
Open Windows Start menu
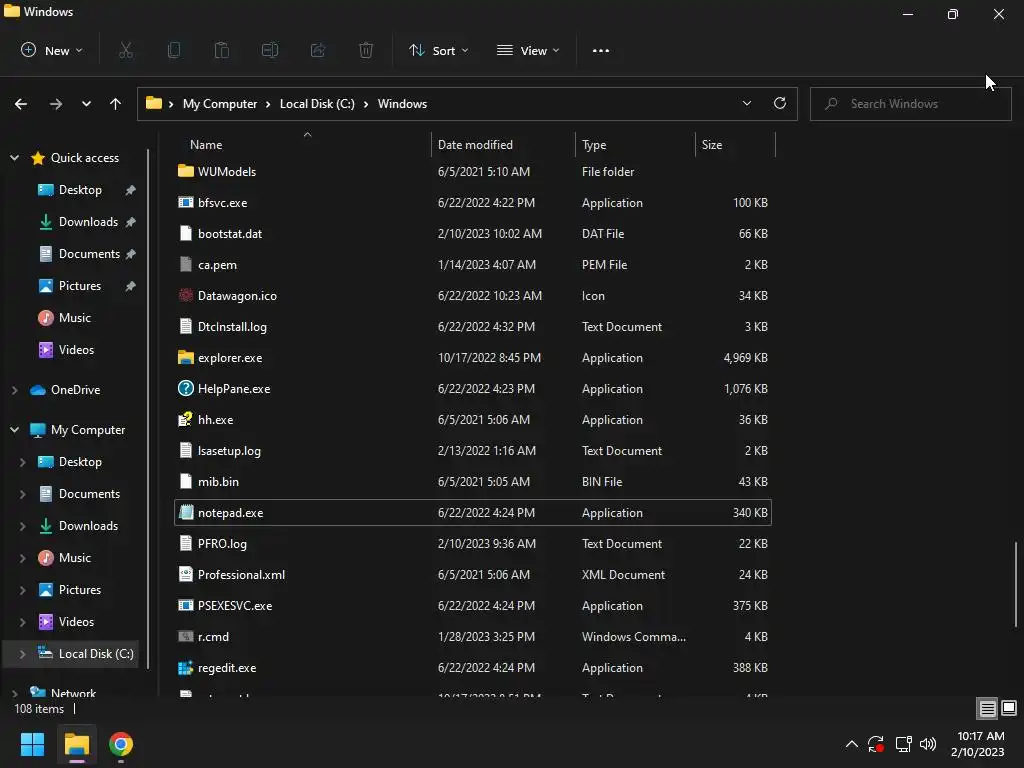coord(33,744)
